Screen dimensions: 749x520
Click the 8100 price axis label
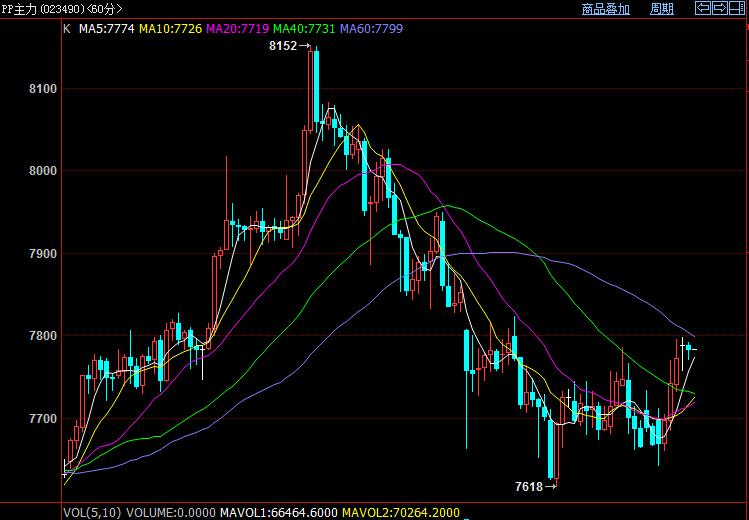point(43,89)
